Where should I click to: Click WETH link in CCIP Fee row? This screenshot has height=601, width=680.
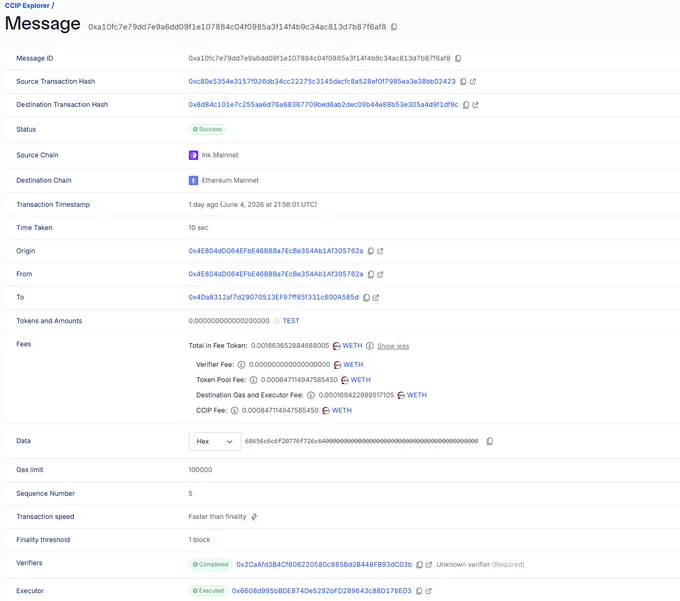click(342, 410)
